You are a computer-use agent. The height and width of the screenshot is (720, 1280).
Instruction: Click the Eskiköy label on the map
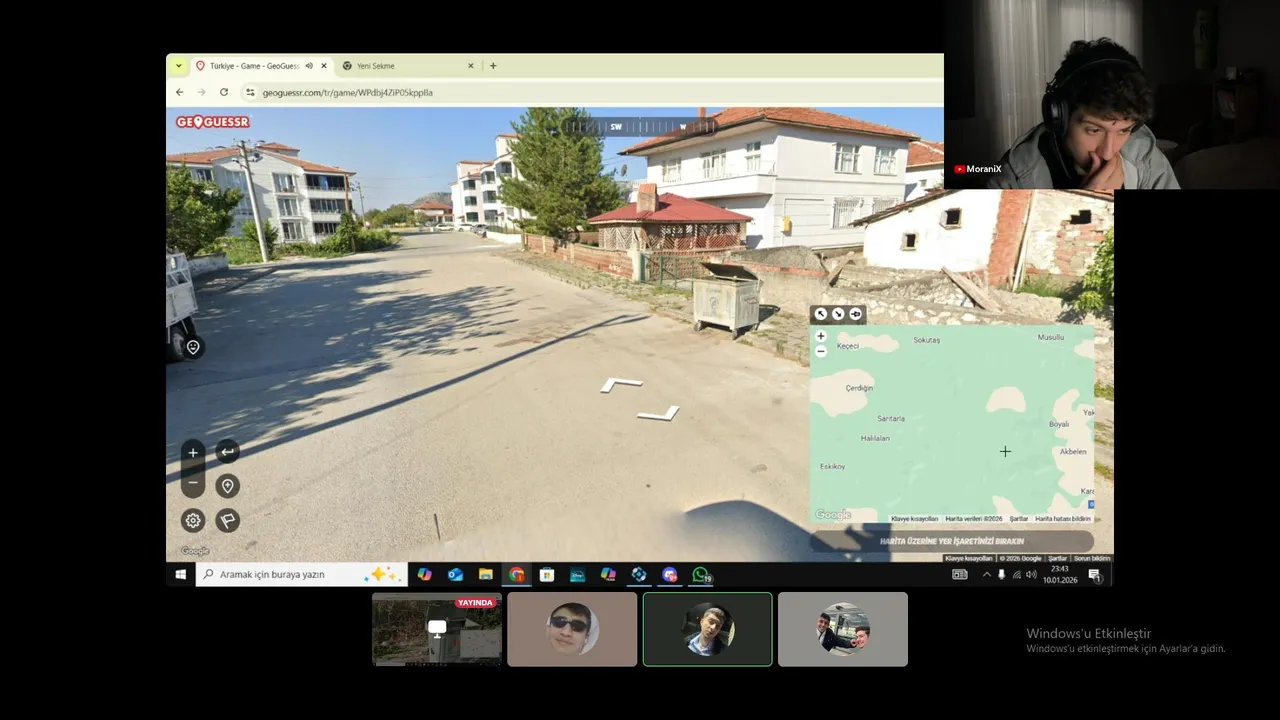pyautogui.click(x=832, y=466)
